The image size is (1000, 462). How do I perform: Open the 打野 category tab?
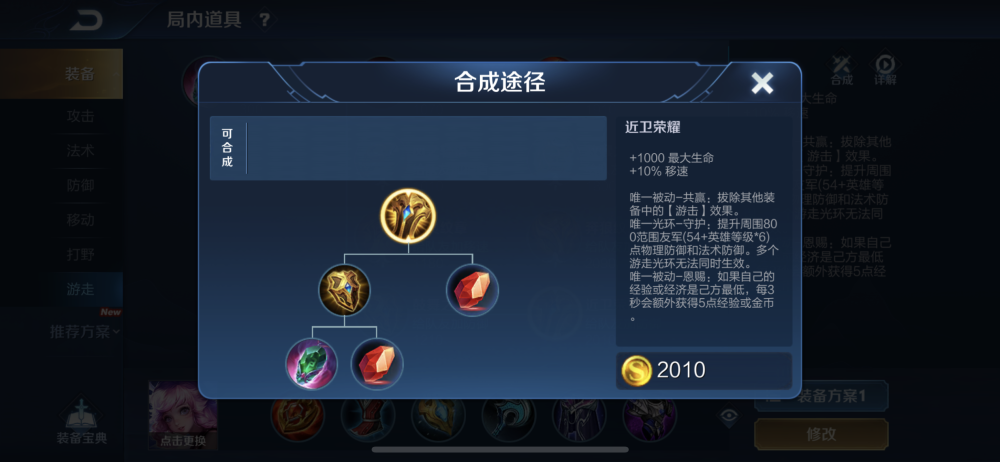point(80,255)
